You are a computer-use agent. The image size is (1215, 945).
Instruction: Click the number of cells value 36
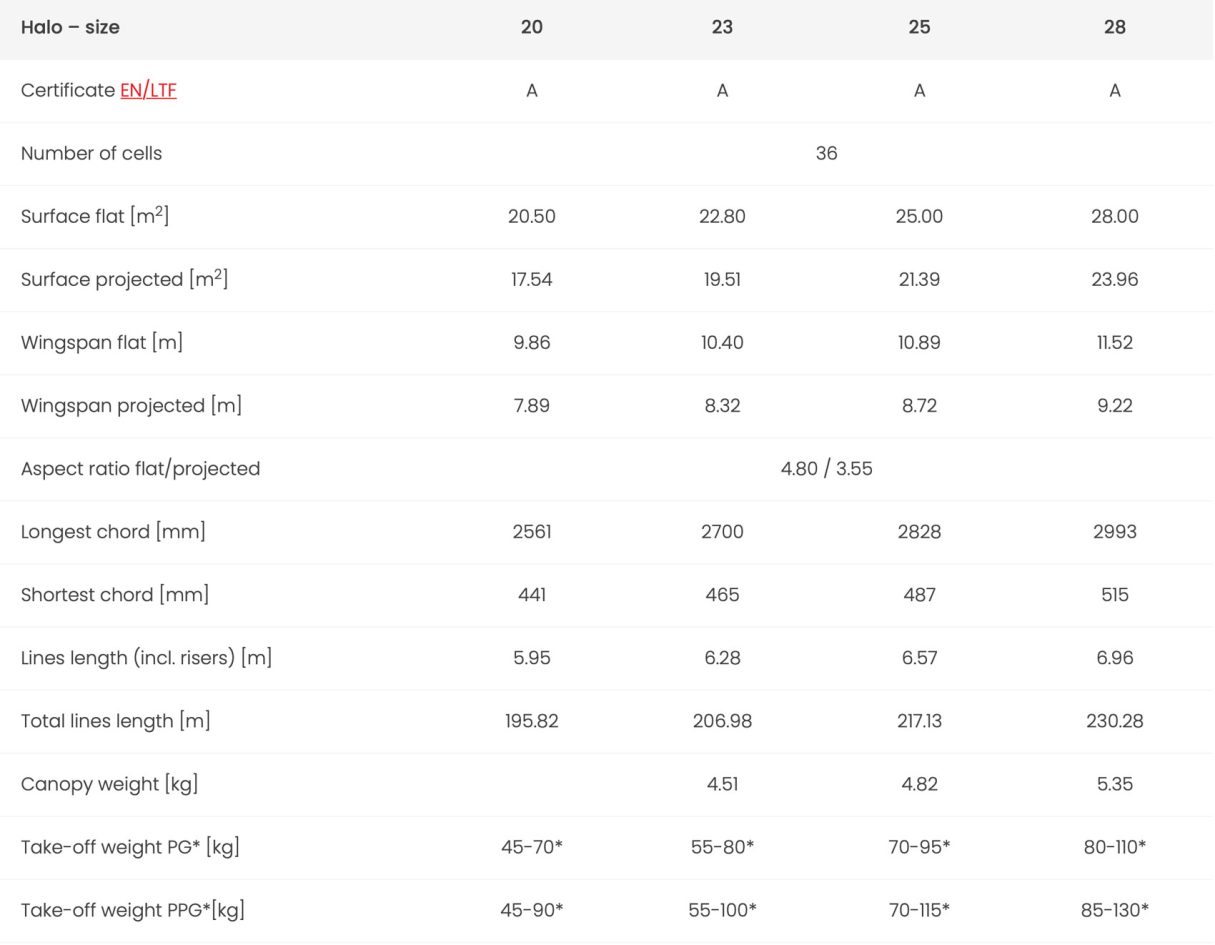(826, 153)
